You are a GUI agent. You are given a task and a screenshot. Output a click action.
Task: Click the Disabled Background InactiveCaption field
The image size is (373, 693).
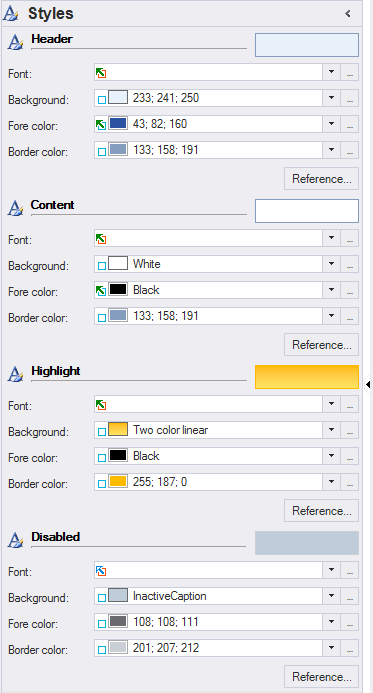pos(208,596)
